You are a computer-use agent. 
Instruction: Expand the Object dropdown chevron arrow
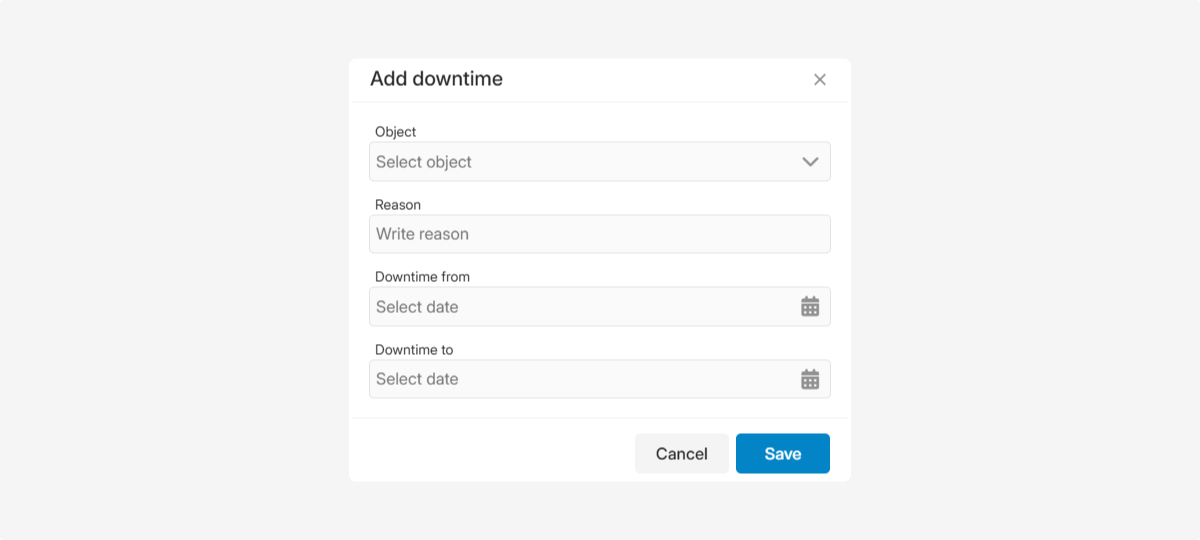point(810,162)
